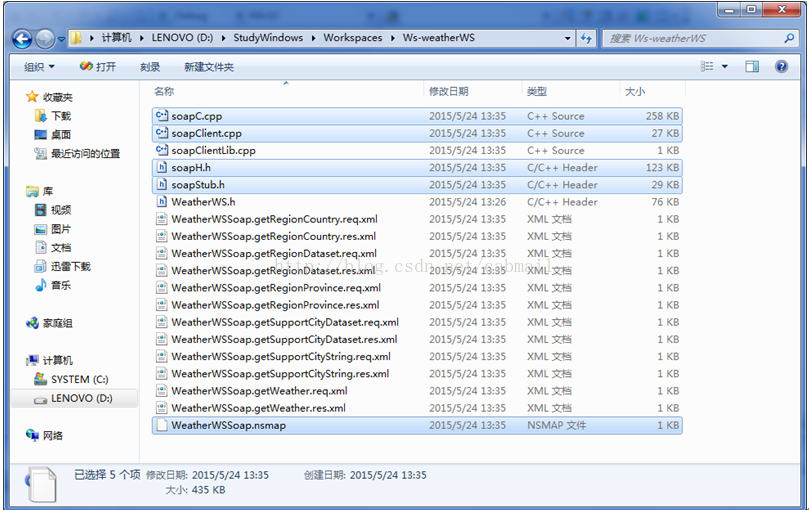The image size is (809, 510).
Task: Click the 打开 open button in toolbar
Action: 98,67
